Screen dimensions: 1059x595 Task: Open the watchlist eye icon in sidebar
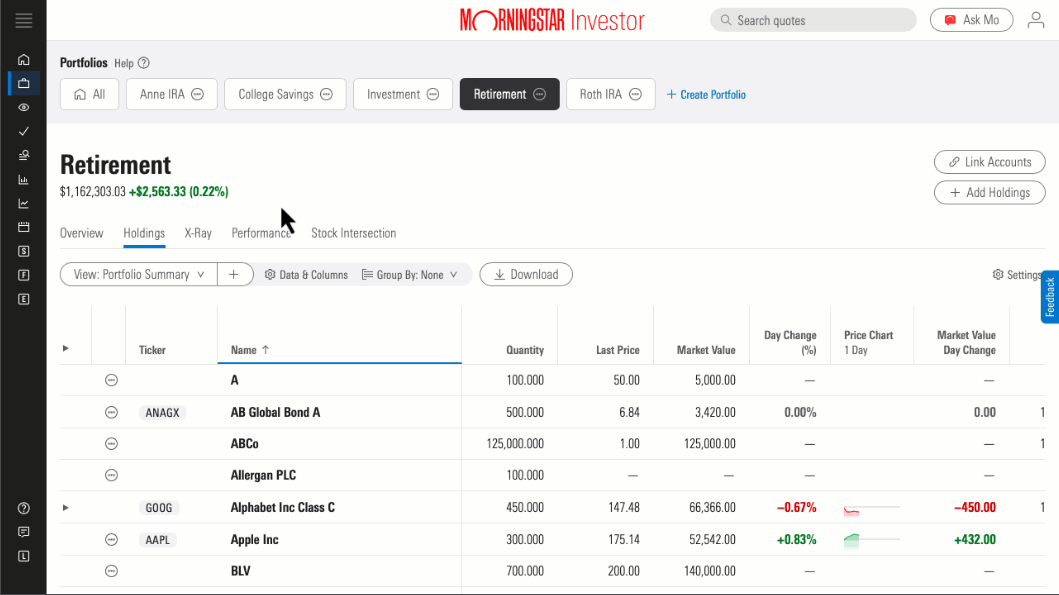(x=24, y=107)
